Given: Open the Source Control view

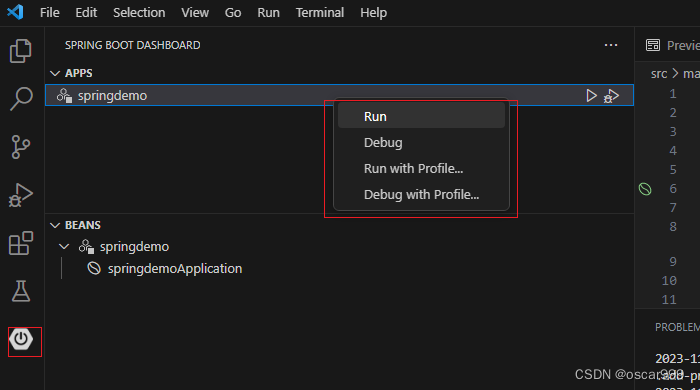Looking at the screenshot, I should (x=21, y=147).
